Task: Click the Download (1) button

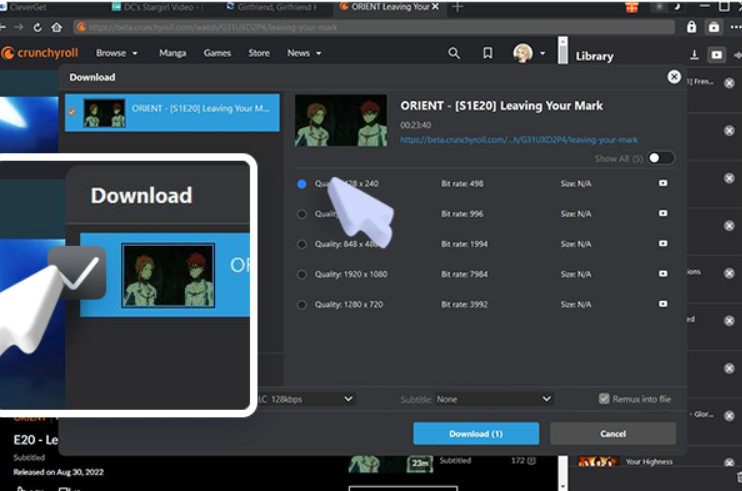Action: point(476,433)
